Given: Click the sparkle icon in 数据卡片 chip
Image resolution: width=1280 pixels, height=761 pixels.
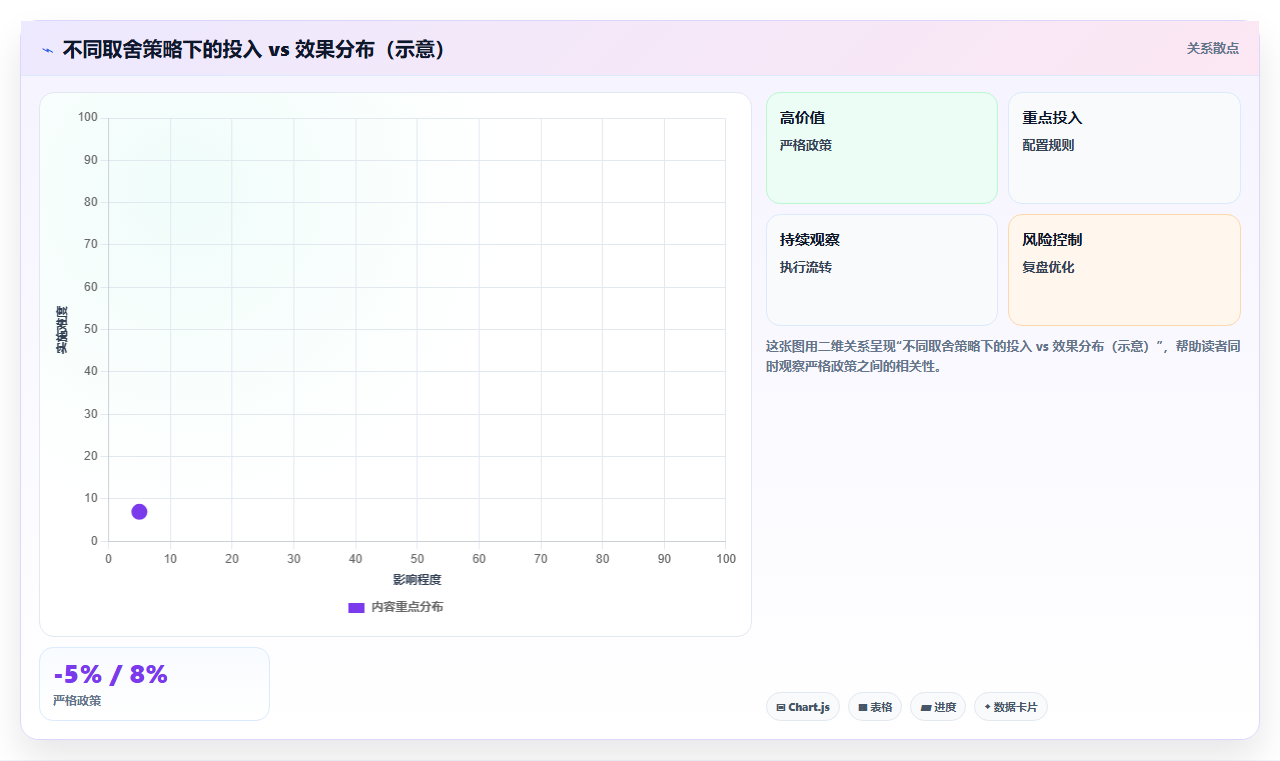Looking at the screenshot, I should tap(988, 707).
